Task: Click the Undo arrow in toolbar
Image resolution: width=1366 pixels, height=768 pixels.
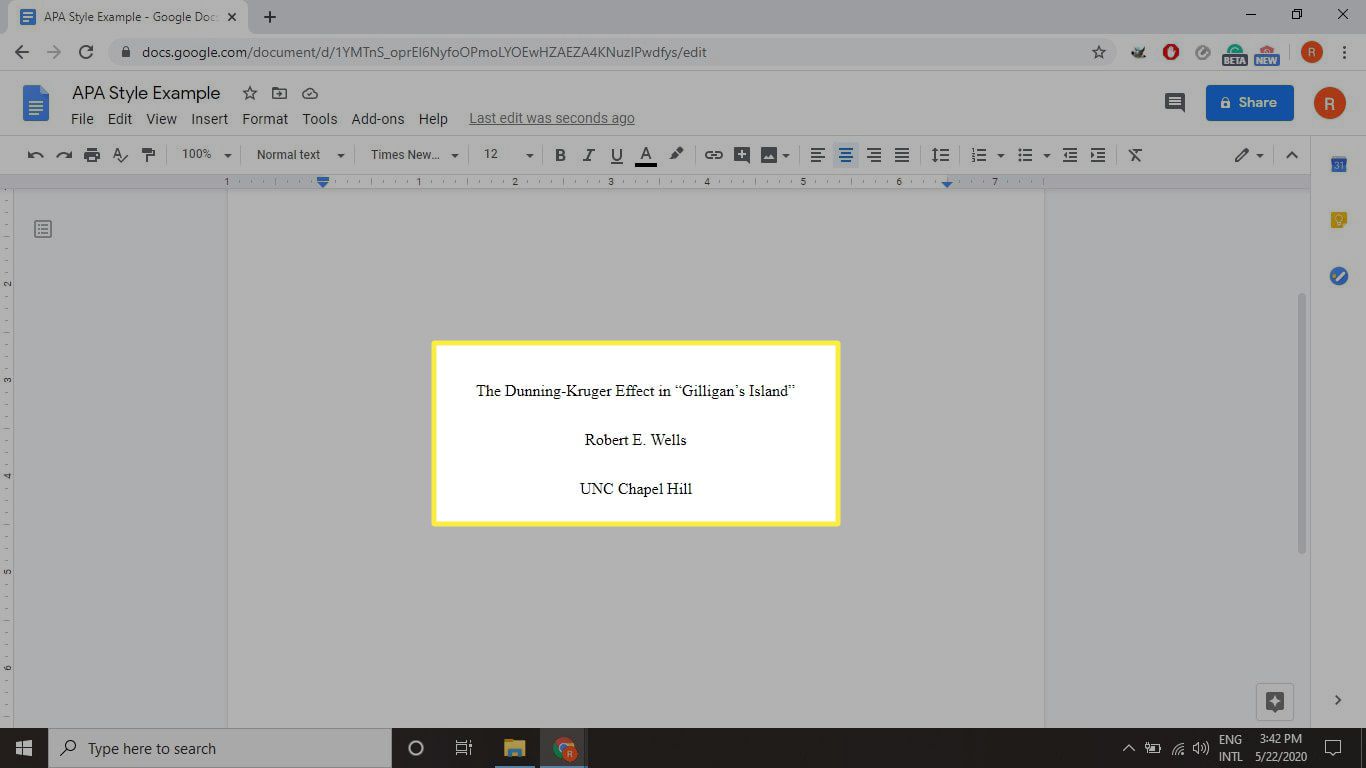Action: pos(36,155)
